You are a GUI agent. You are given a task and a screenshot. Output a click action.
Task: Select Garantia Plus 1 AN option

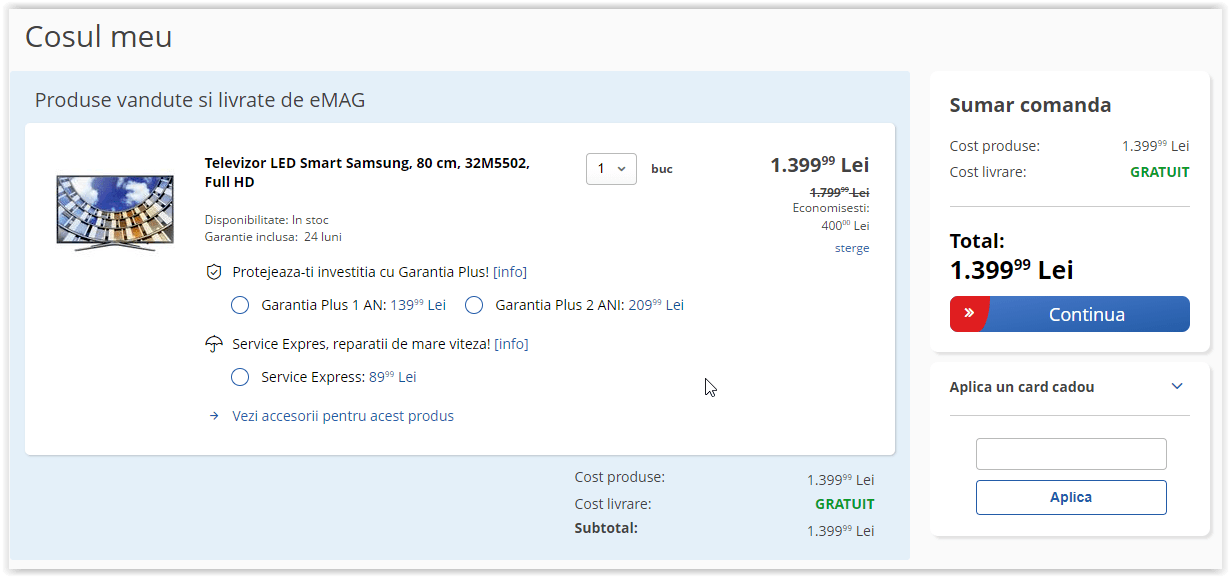click(240, 305)
